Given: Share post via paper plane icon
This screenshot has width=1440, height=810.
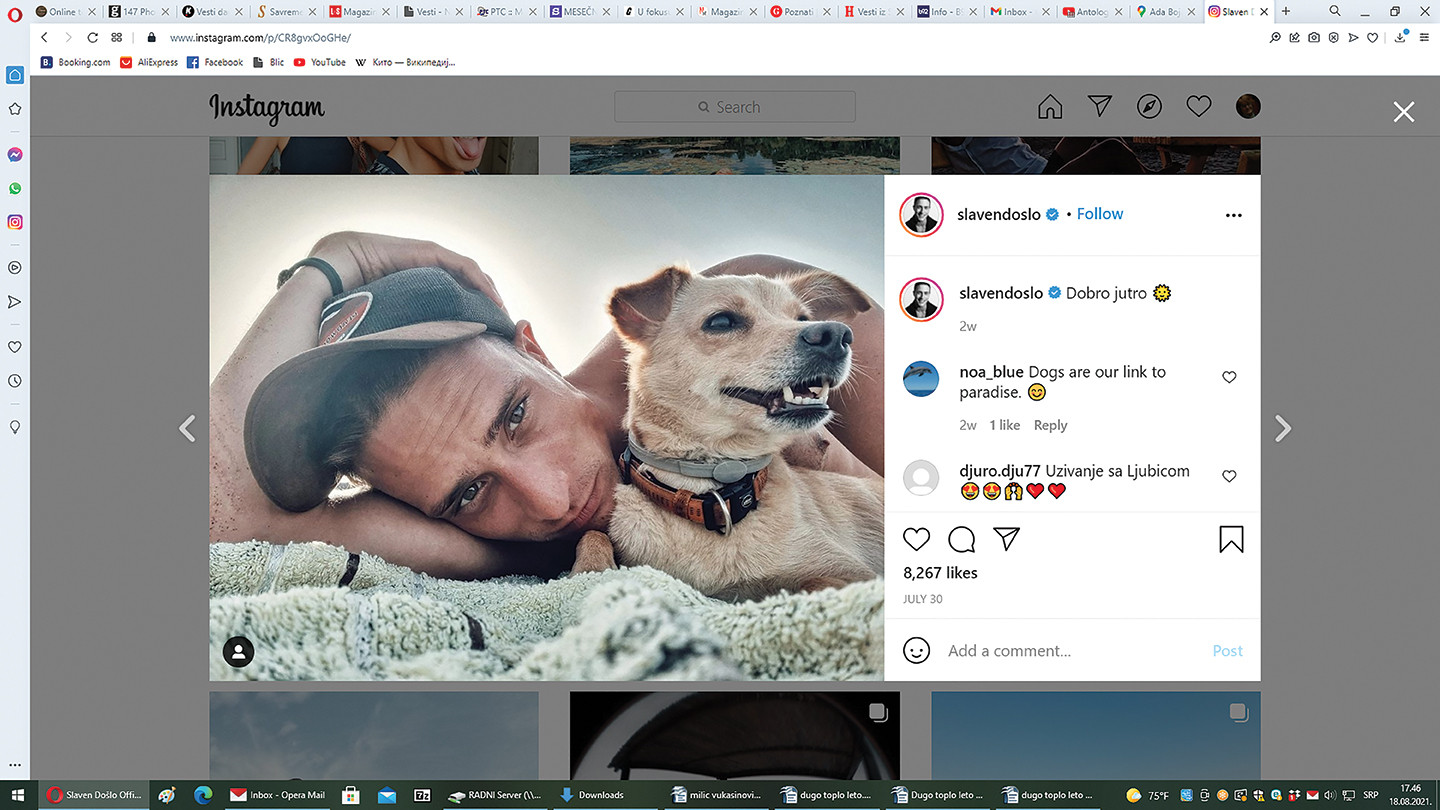Looking at the screenshot, I should point(1006,540).
